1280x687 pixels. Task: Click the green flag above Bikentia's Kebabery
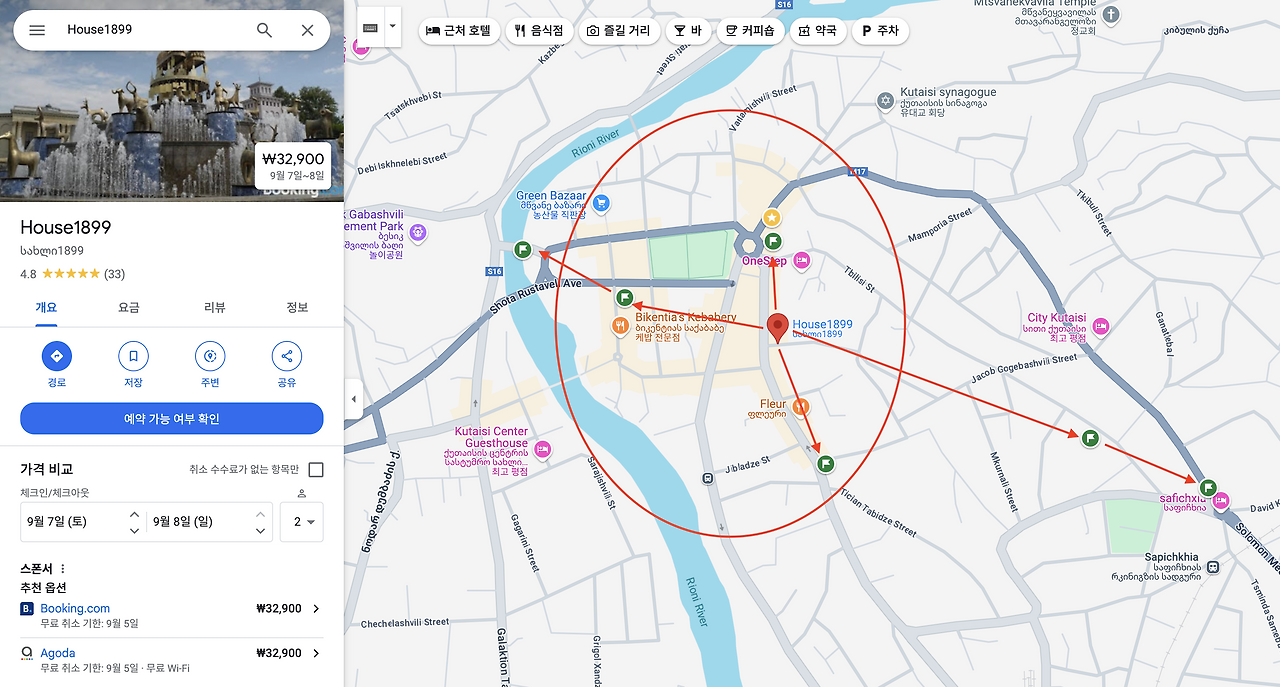[x=624, y=297]
